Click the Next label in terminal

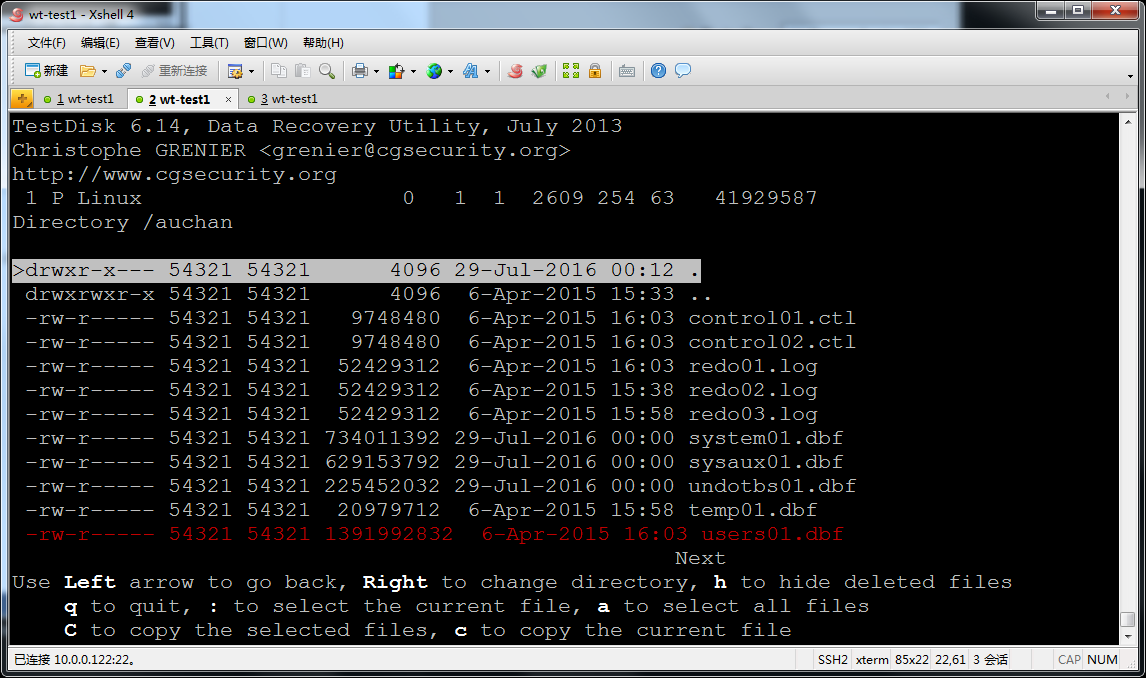coord(700,558)
